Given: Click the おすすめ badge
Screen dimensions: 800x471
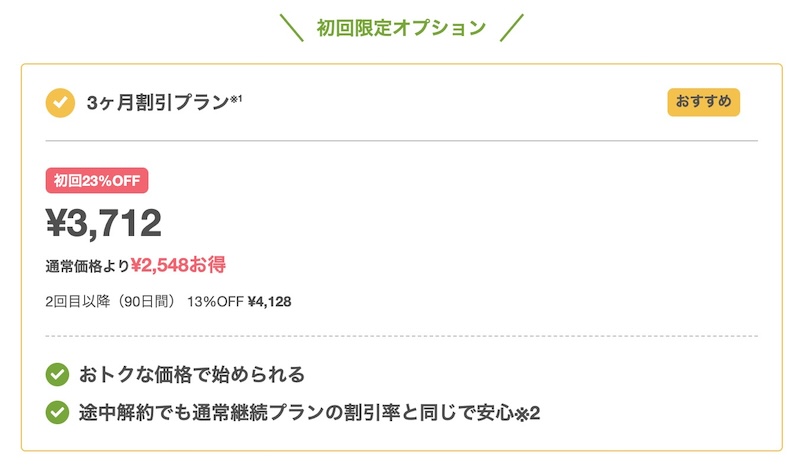Looking at the screenshot, I should pyautogui.click(x=704, y=102).
